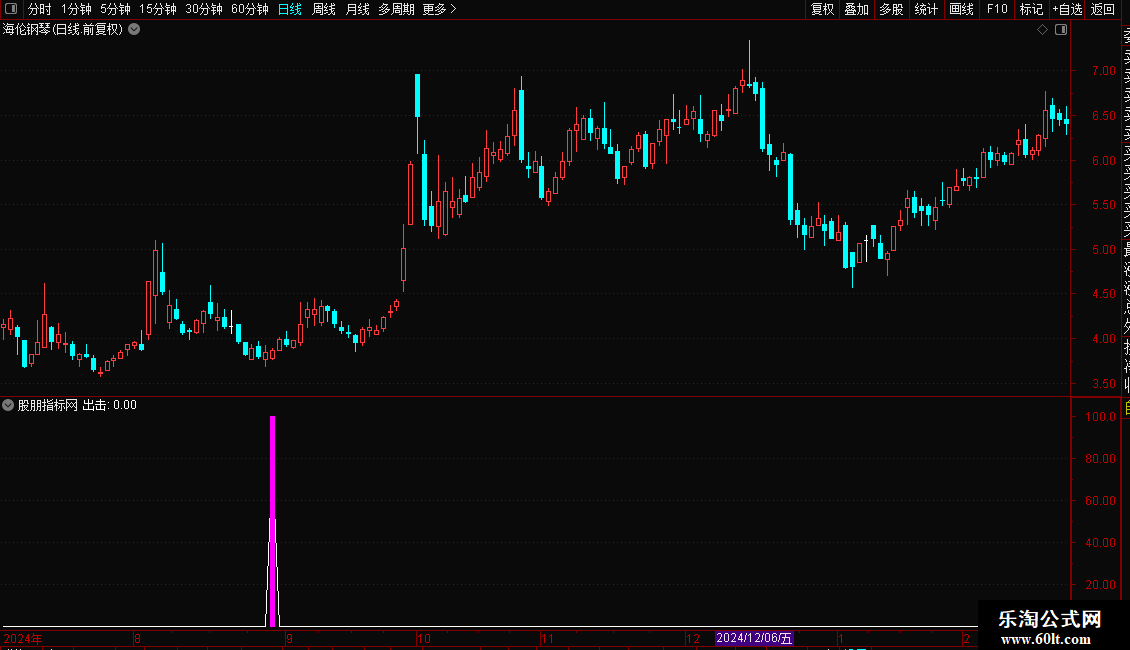Screen dimensions: 1130x650
Task: Click the magenta 出击 signal spike
Action: pyautogui.click(x=272, y=521)
